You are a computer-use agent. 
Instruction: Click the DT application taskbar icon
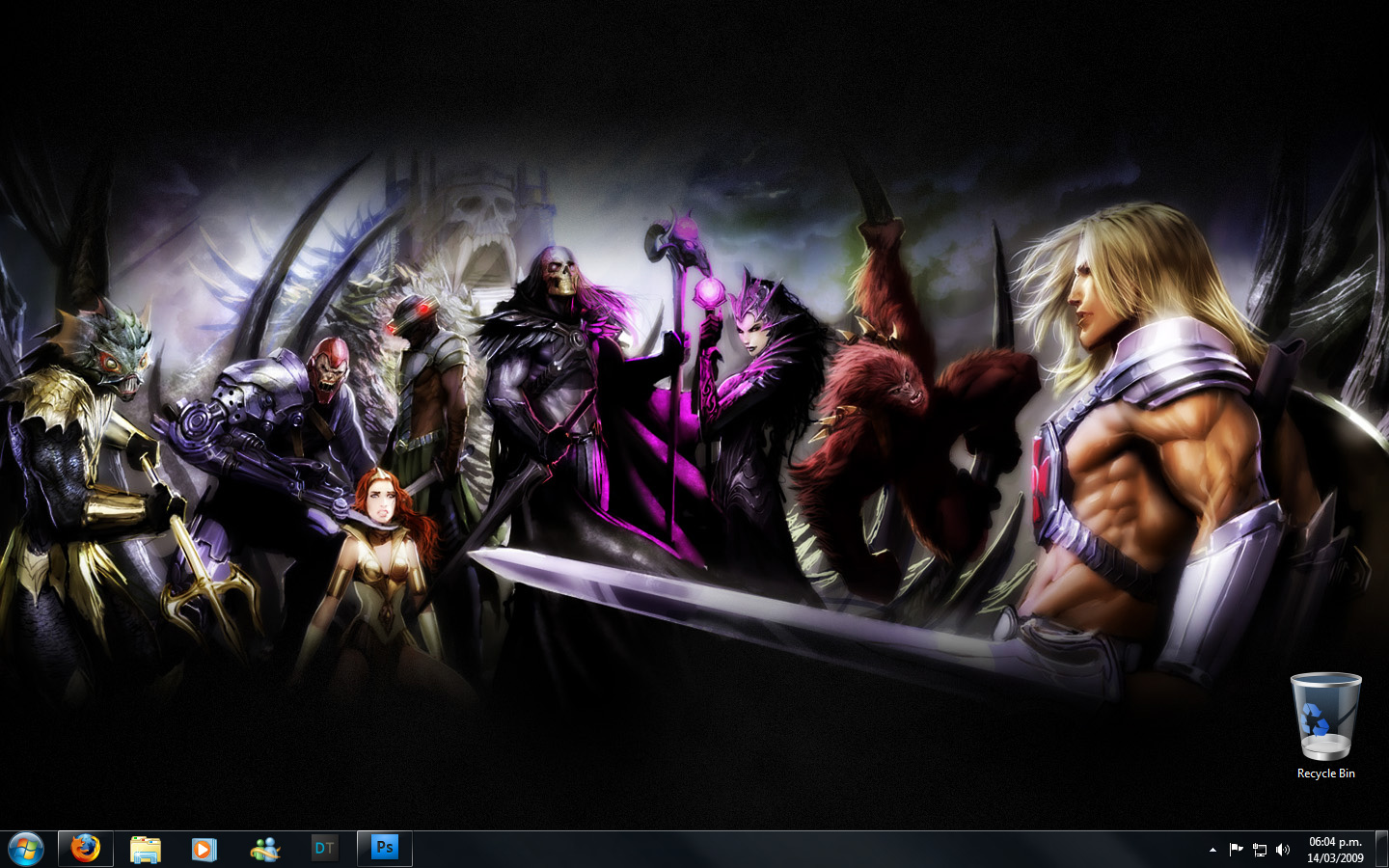(324, 849)
